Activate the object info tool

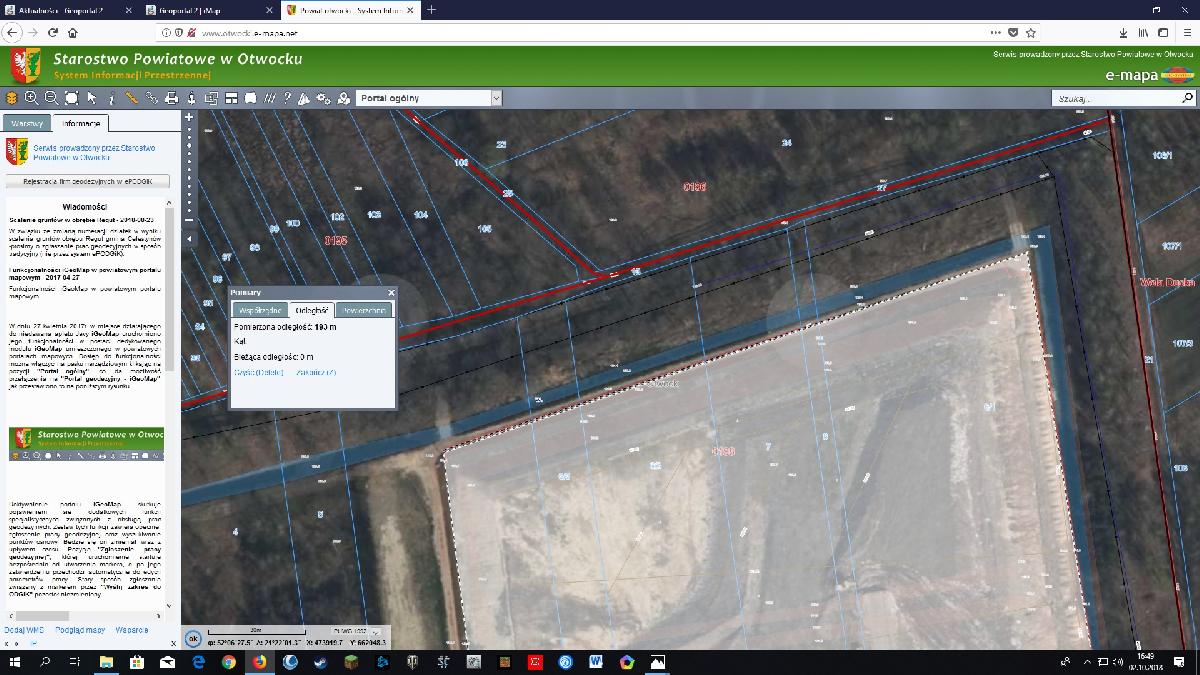[x=111, y=98]
